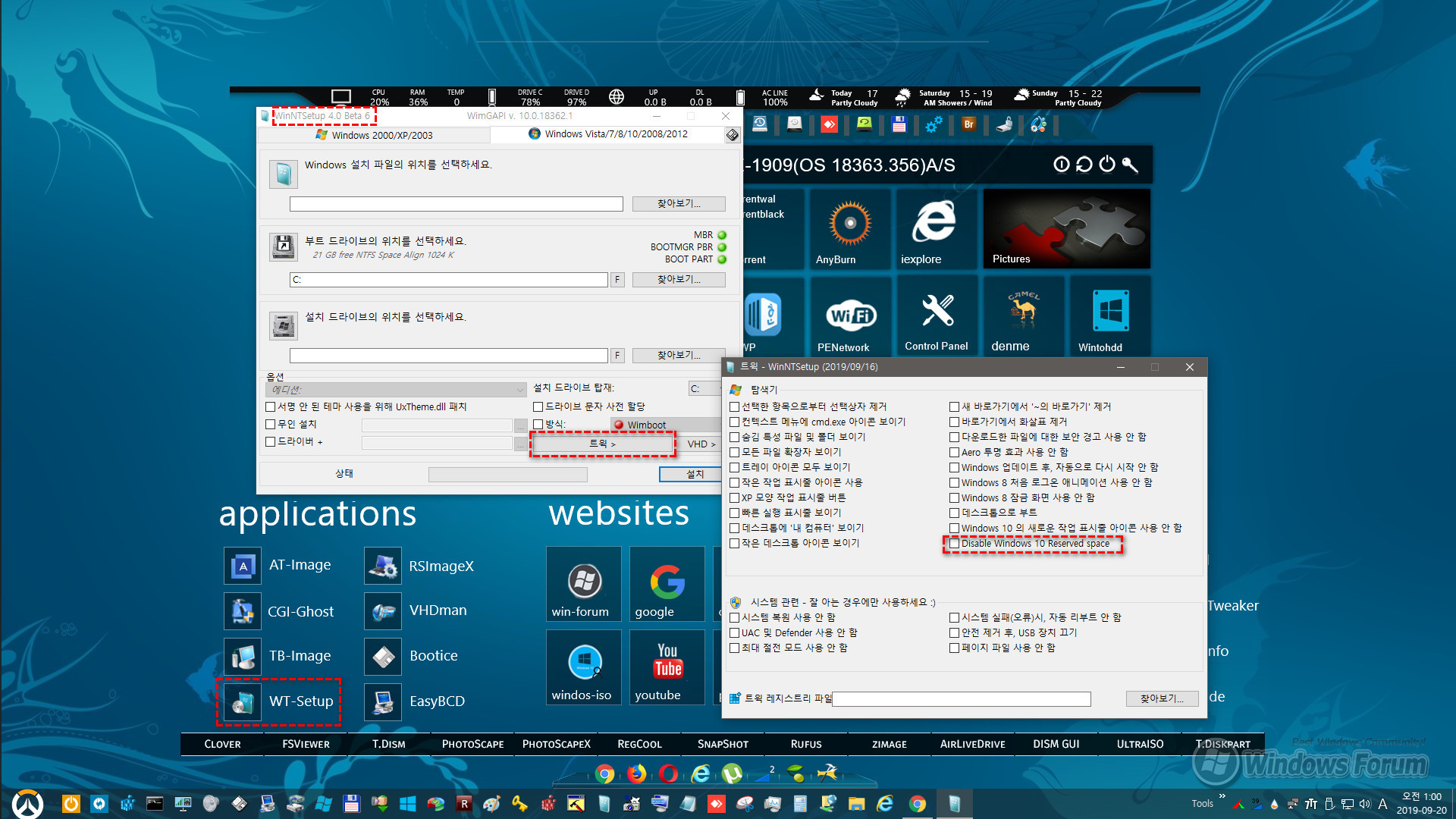Open the AT-Image application icon
1456x819 pixels.
point(243,566)
